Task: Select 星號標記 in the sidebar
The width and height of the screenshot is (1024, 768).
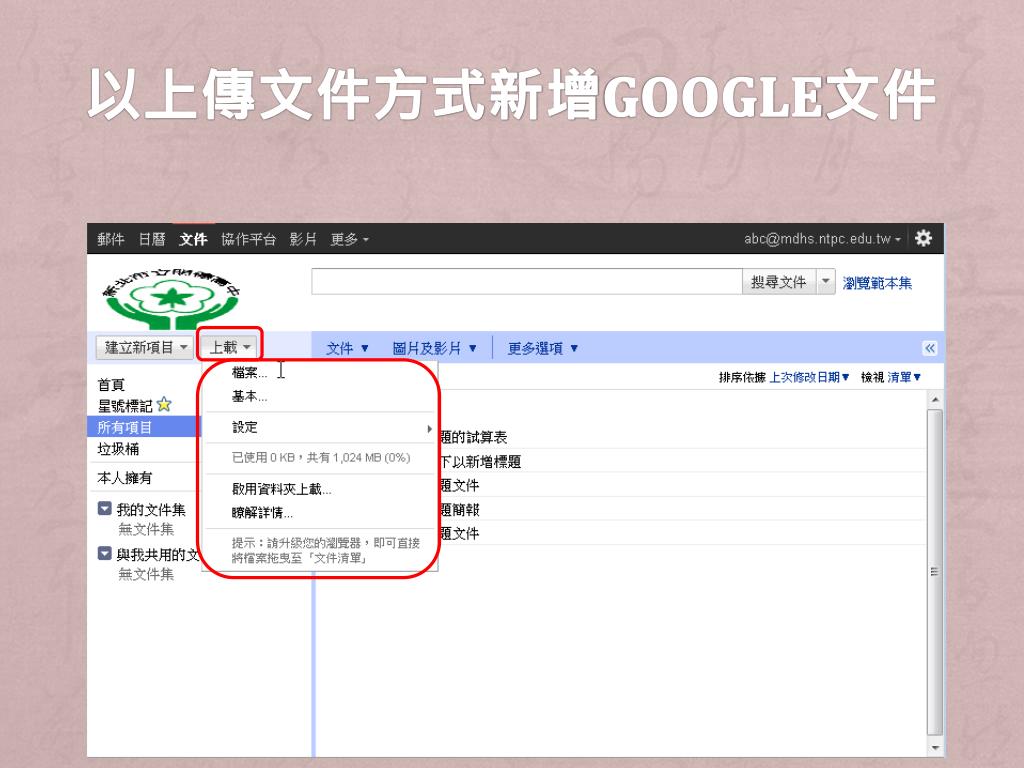Action: tap(125, 406)
